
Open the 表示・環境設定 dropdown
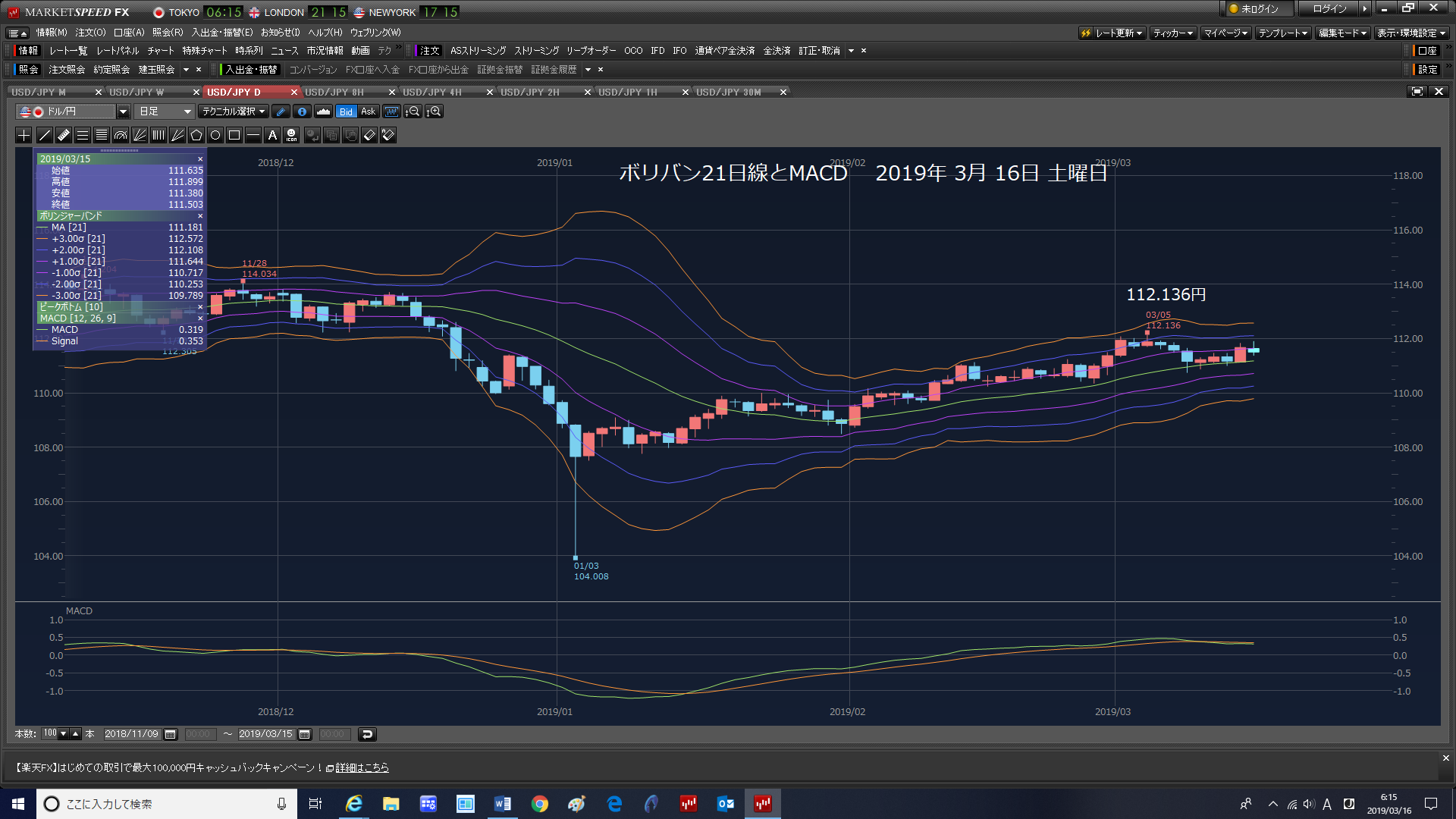1411,33
